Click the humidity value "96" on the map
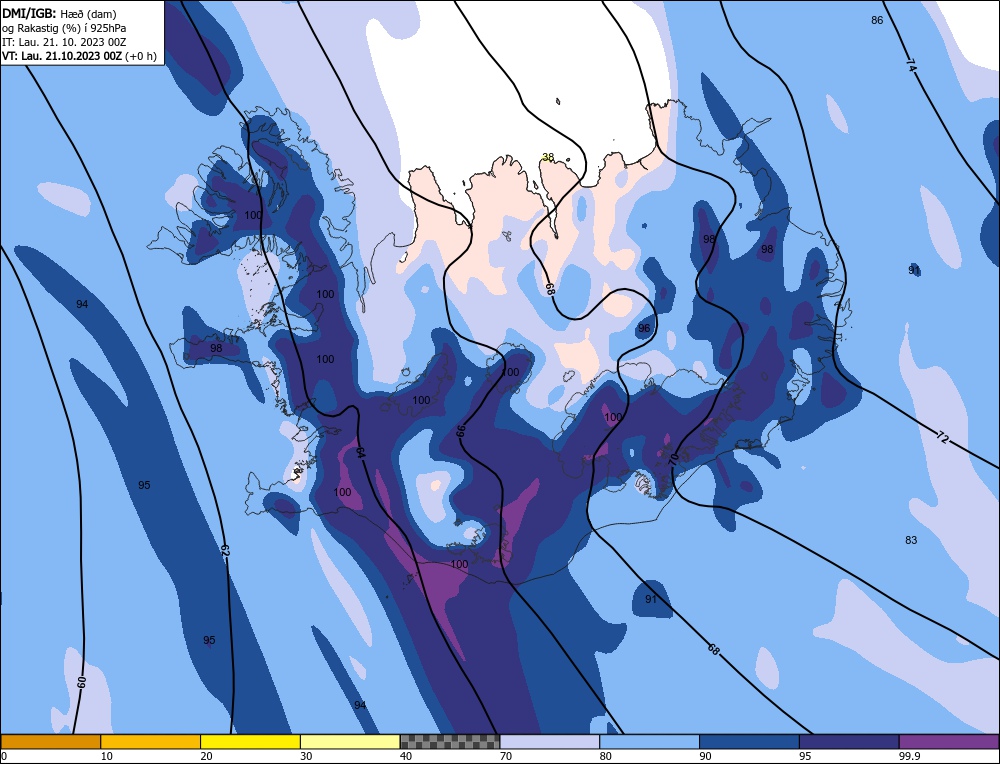The width and height of the screenshot is (1000, 764). (644, 328)
